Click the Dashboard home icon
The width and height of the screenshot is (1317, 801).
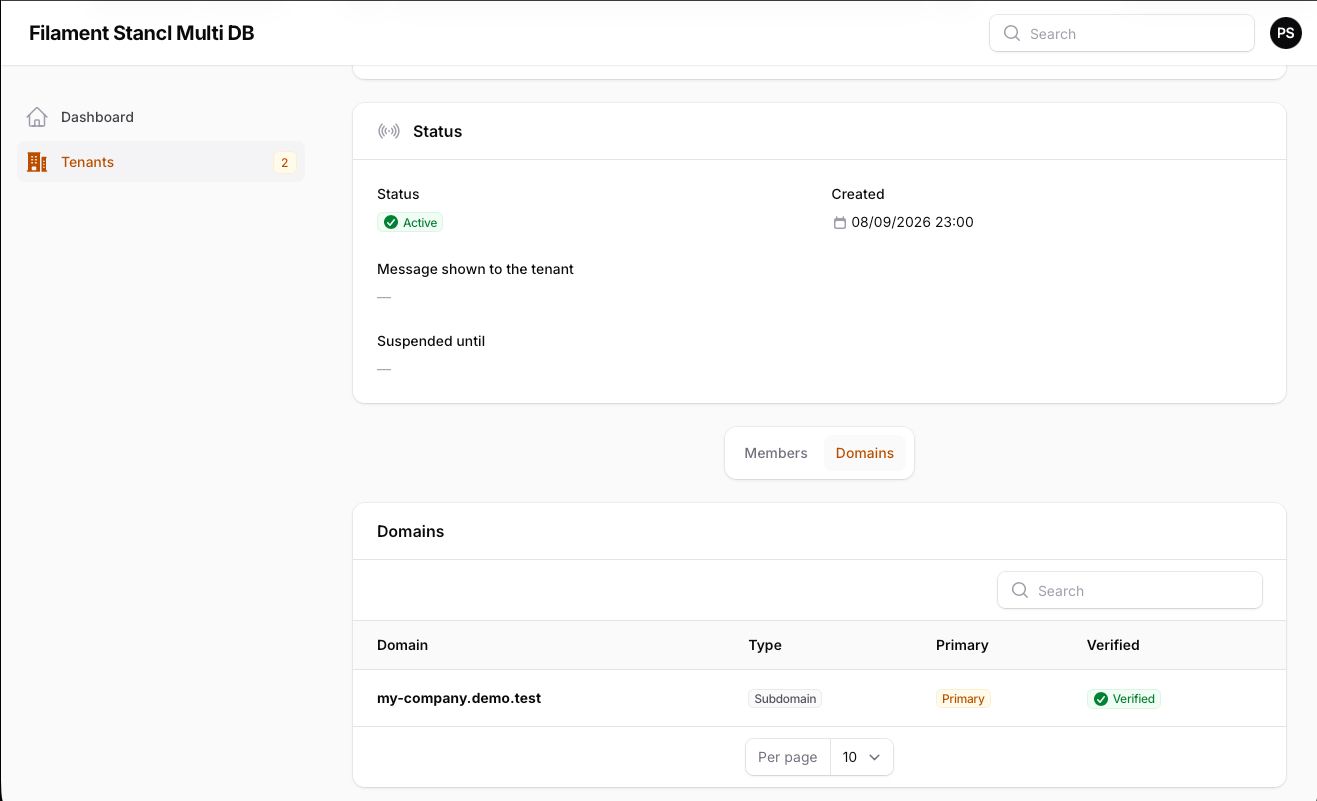click(x=37, y=117)
